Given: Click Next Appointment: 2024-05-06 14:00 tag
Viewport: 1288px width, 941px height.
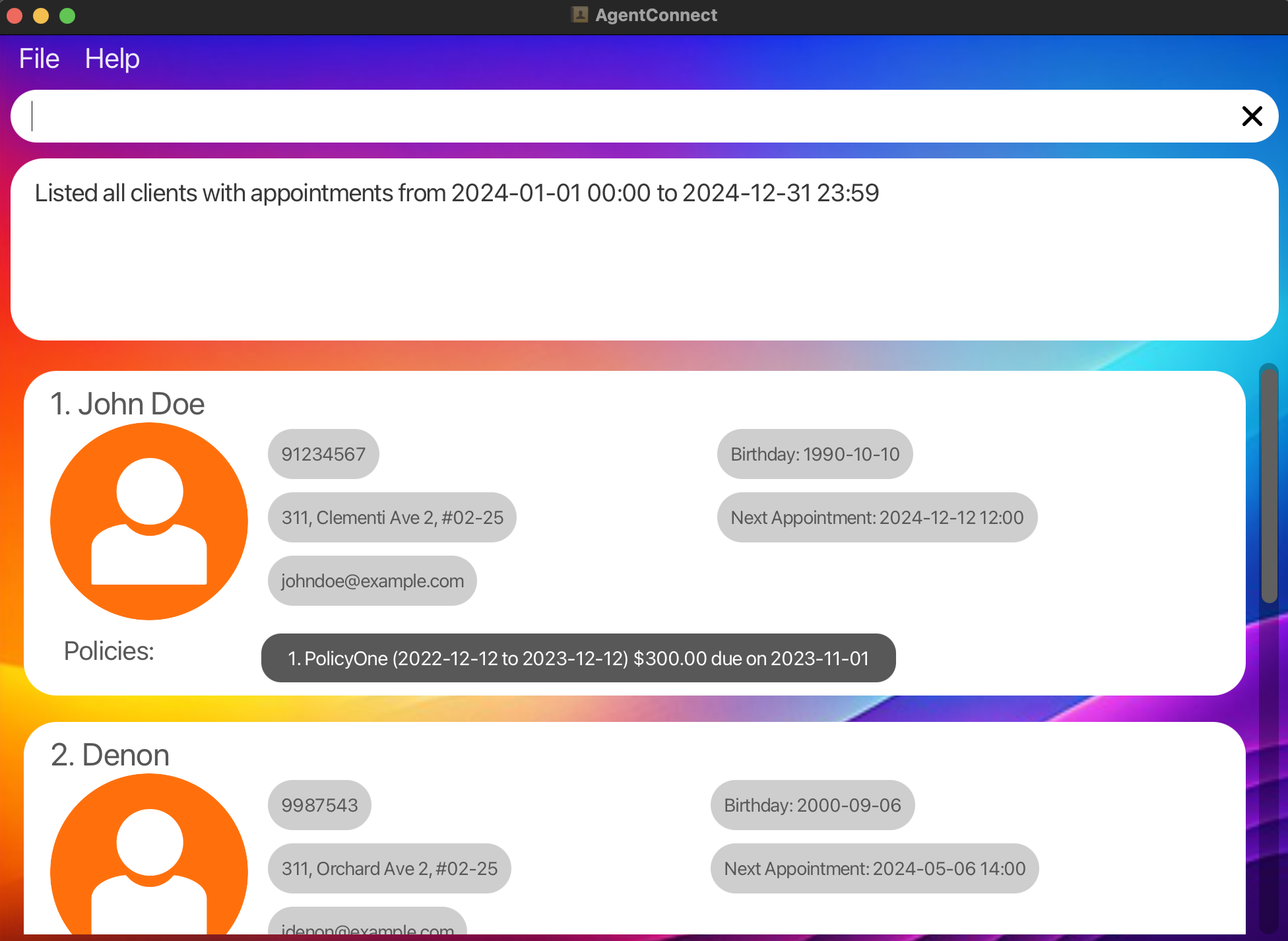Looking at the screenshot, I should [x=874, y=868].
